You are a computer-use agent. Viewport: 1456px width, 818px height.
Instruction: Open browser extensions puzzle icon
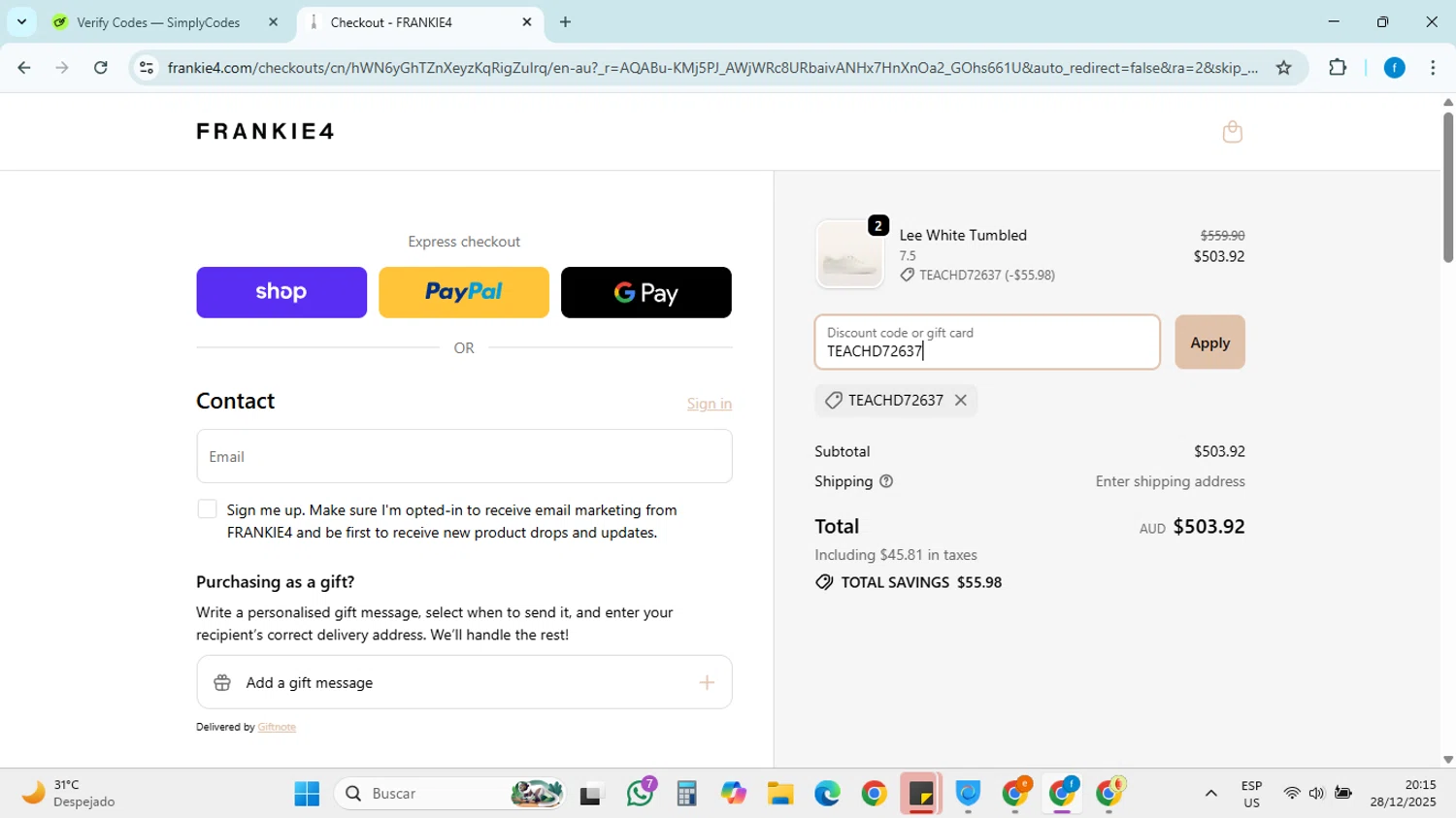(x=1338, y=68)
